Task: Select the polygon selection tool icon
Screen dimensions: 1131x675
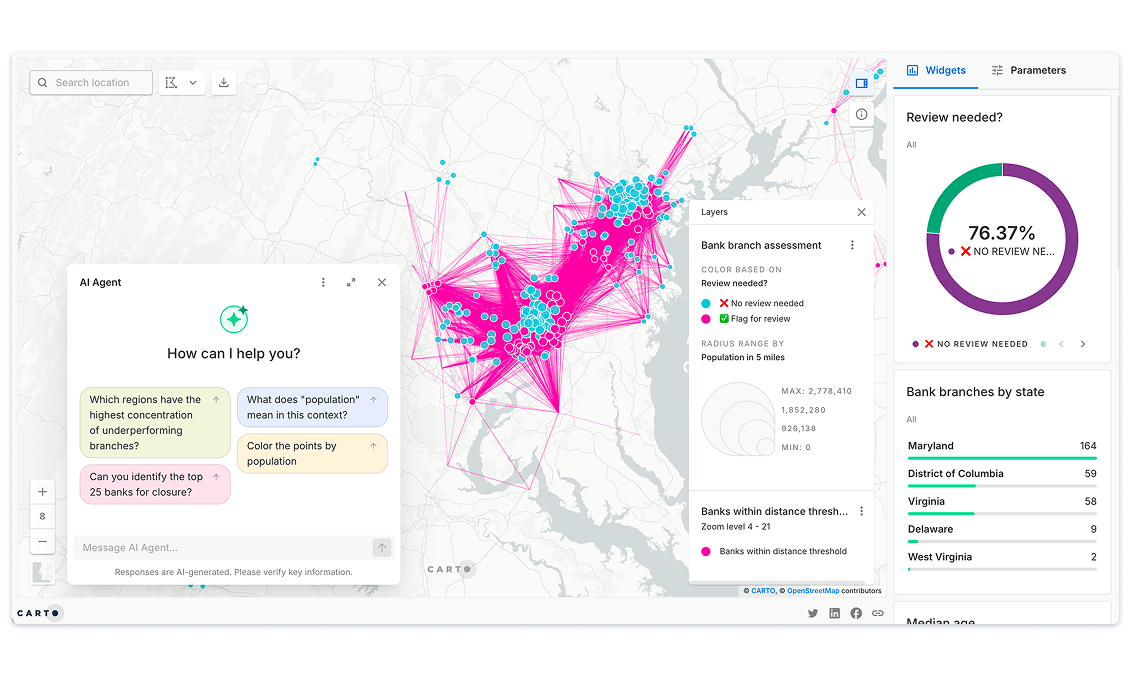Action: coord(171,82)
